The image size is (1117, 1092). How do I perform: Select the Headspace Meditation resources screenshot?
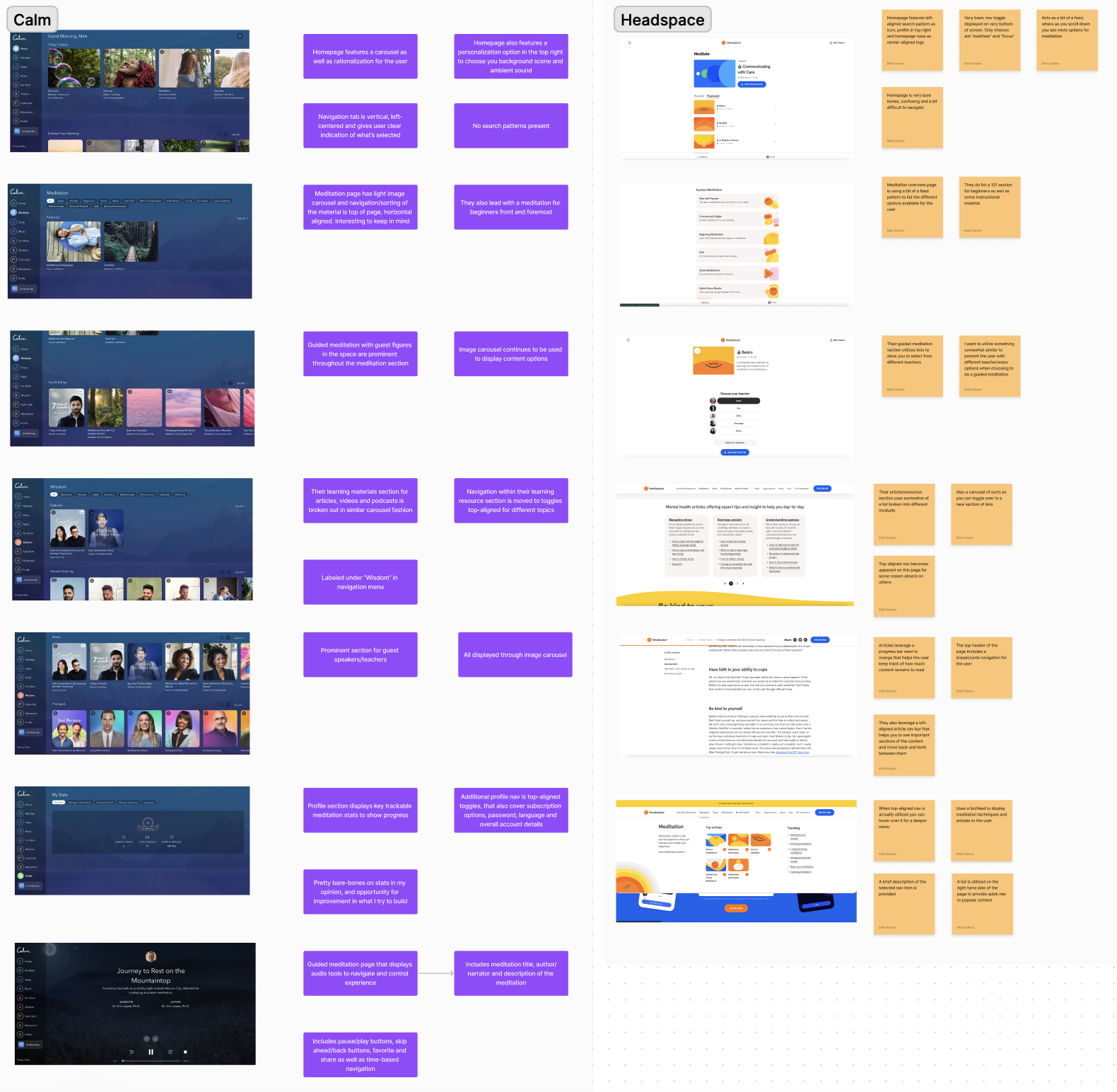point(736,861)
